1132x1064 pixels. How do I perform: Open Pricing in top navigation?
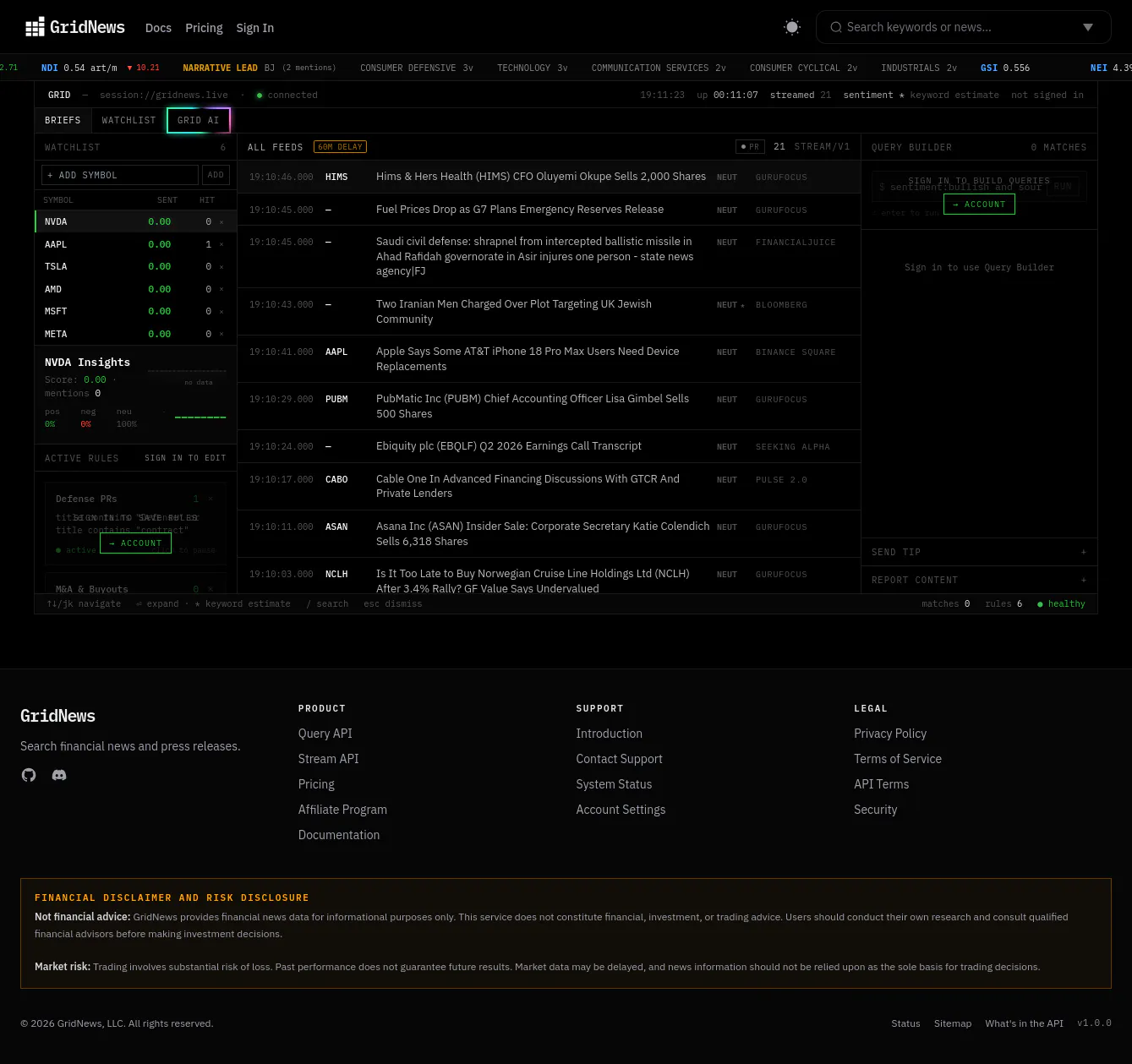204,28
